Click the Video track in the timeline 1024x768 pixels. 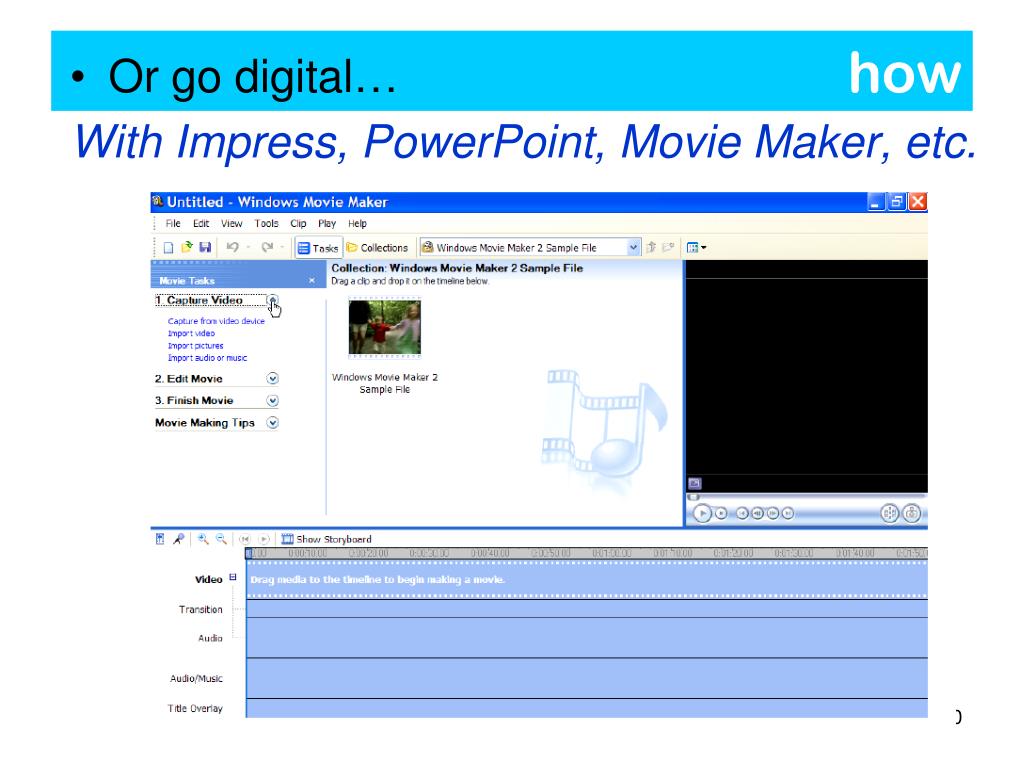[586, 579]
